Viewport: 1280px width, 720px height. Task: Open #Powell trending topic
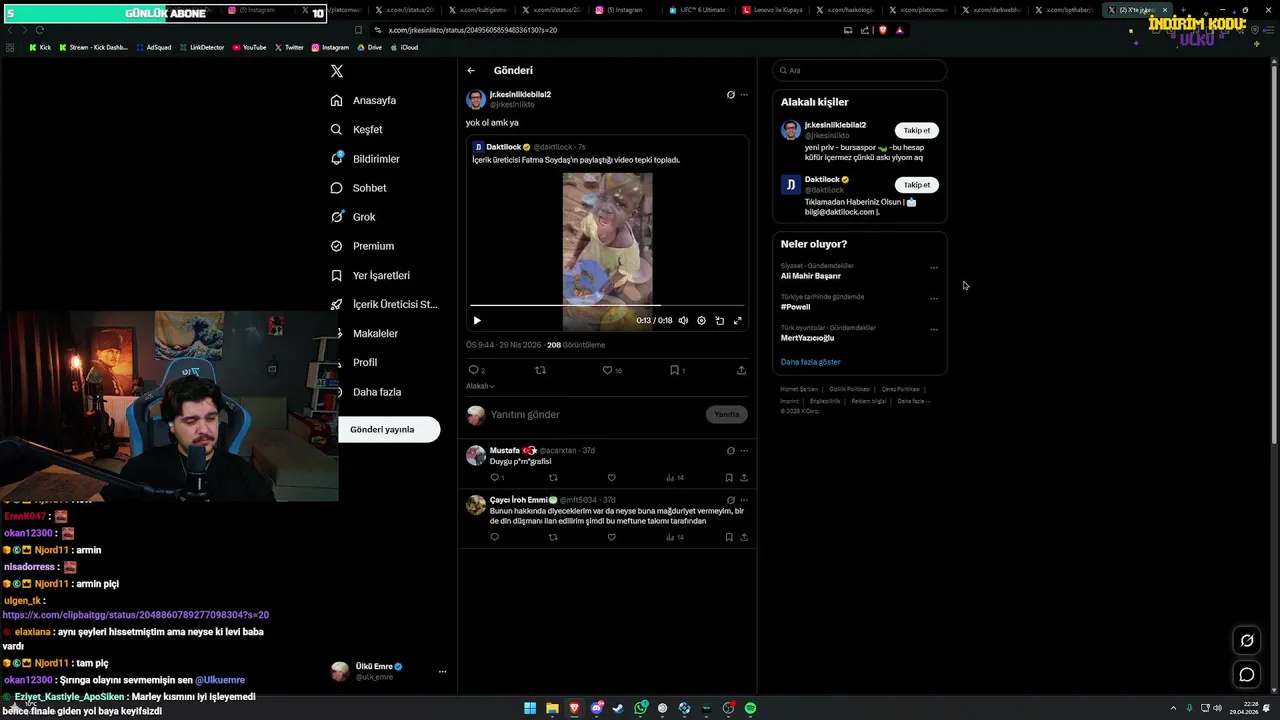point(796,307)
